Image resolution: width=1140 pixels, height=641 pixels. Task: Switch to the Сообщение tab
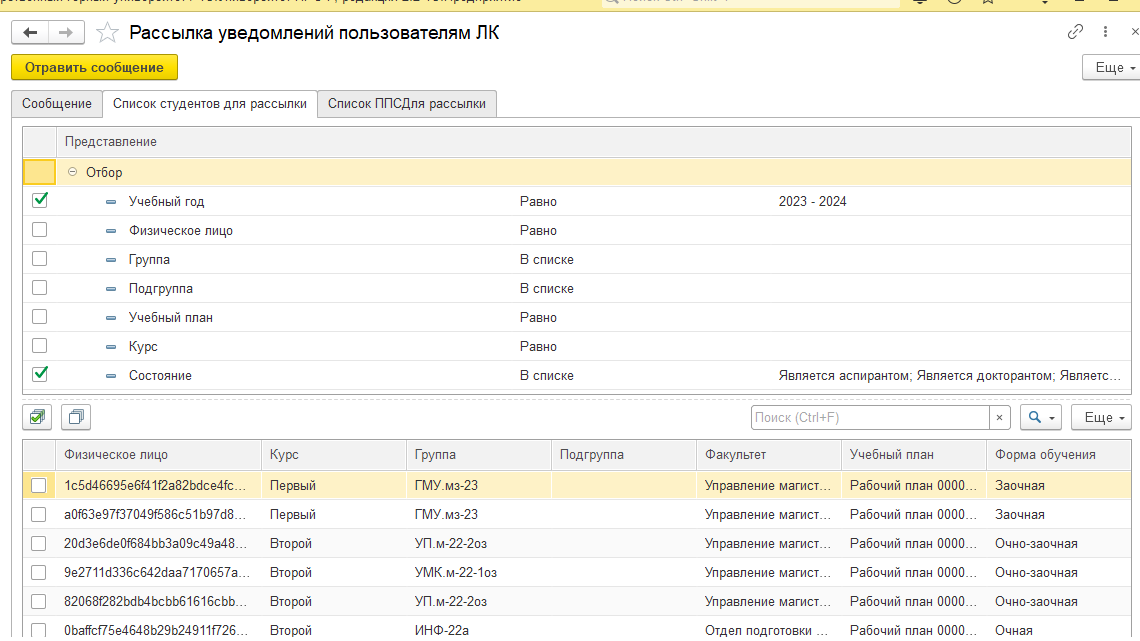[x=57, y=104]
